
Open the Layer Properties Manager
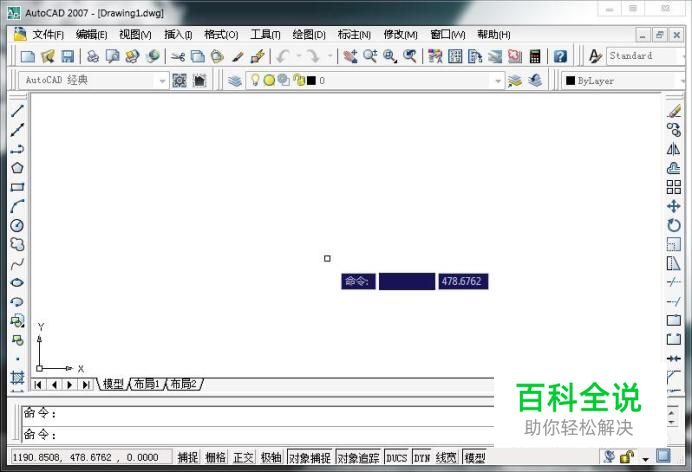click(x=235, y=81)
